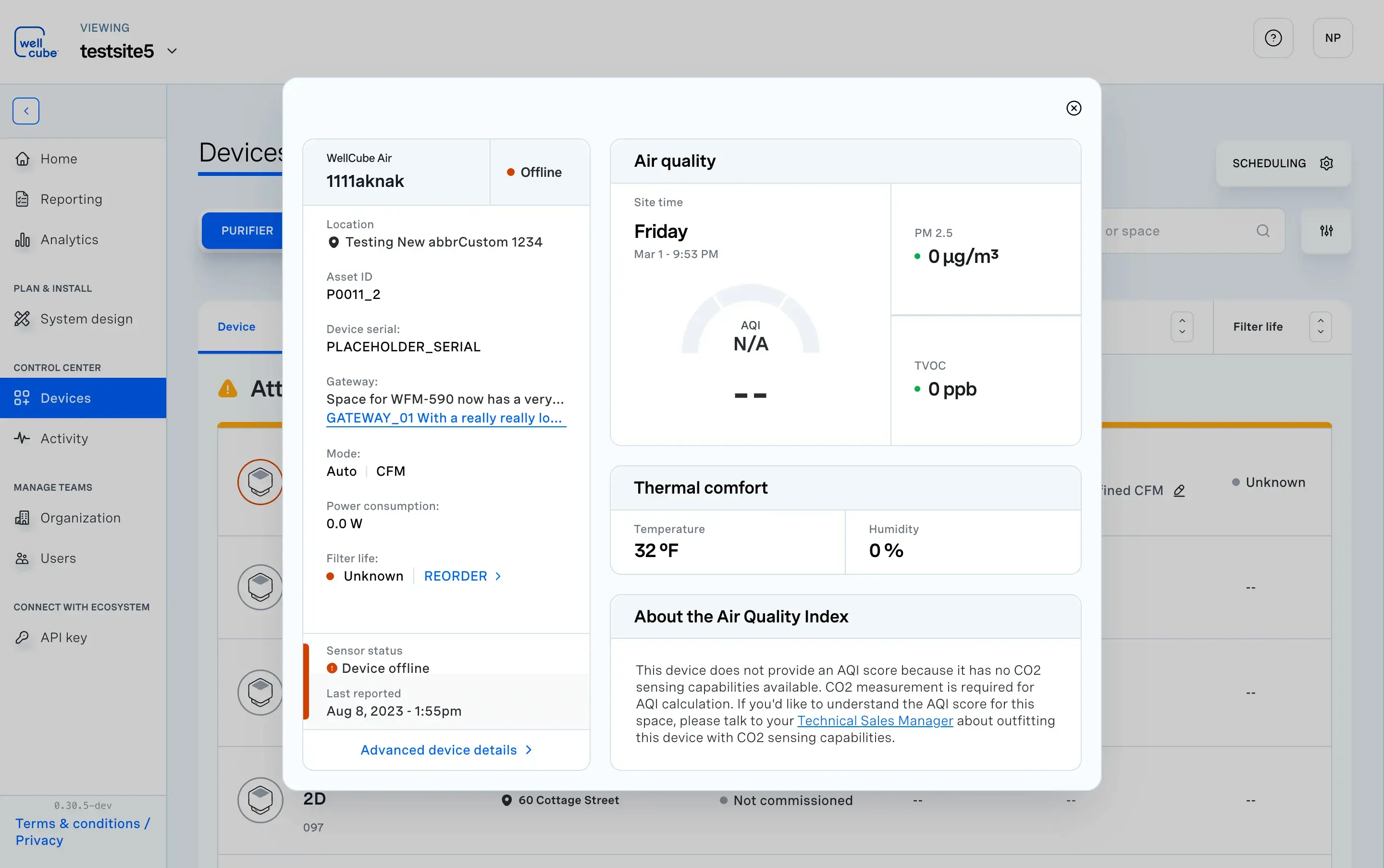This screenshot has width=1384, height=868.
Task: Open the Scheduling settings gear icon
Action: click(x=1327, y=163)
